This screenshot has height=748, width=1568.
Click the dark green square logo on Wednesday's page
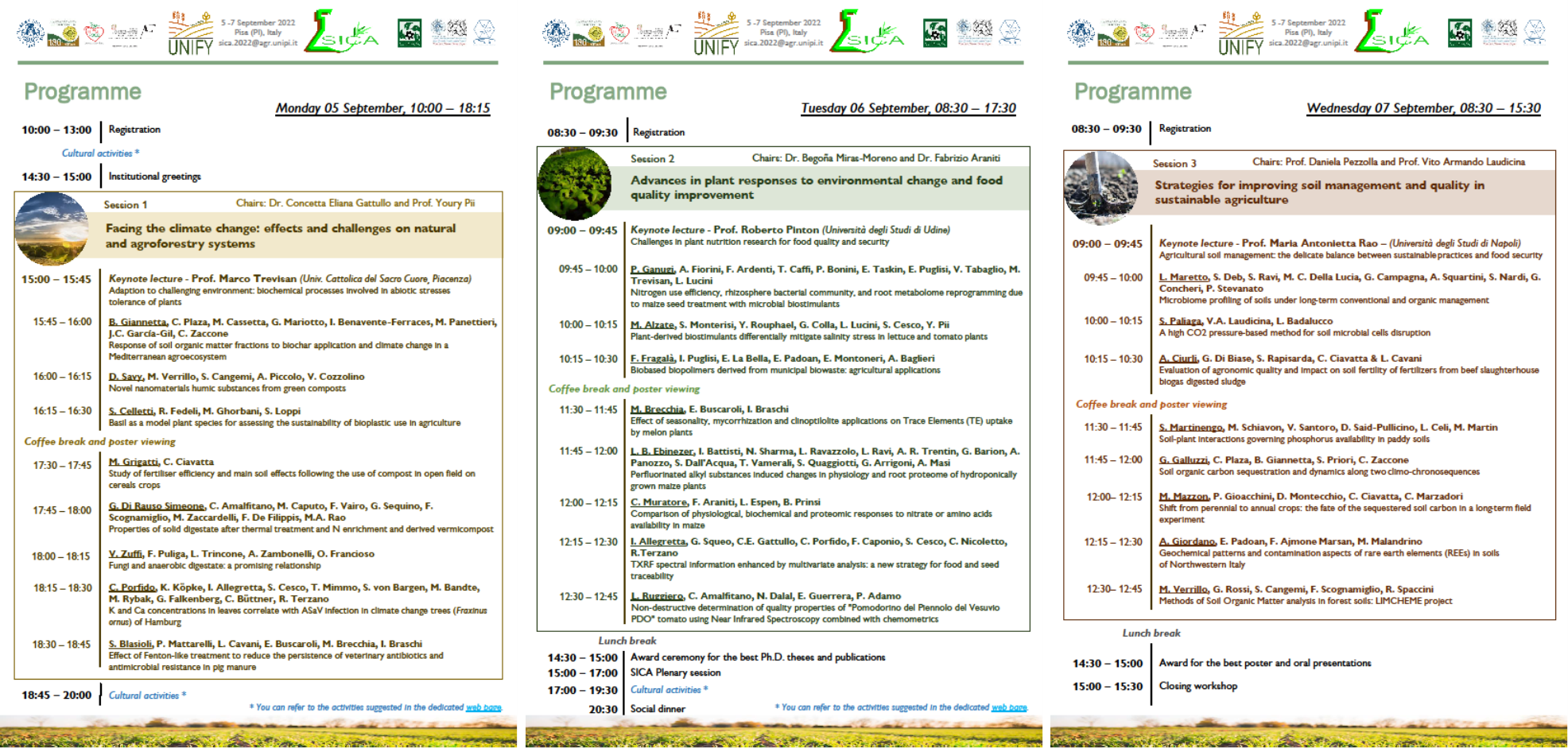(1459, 33)
